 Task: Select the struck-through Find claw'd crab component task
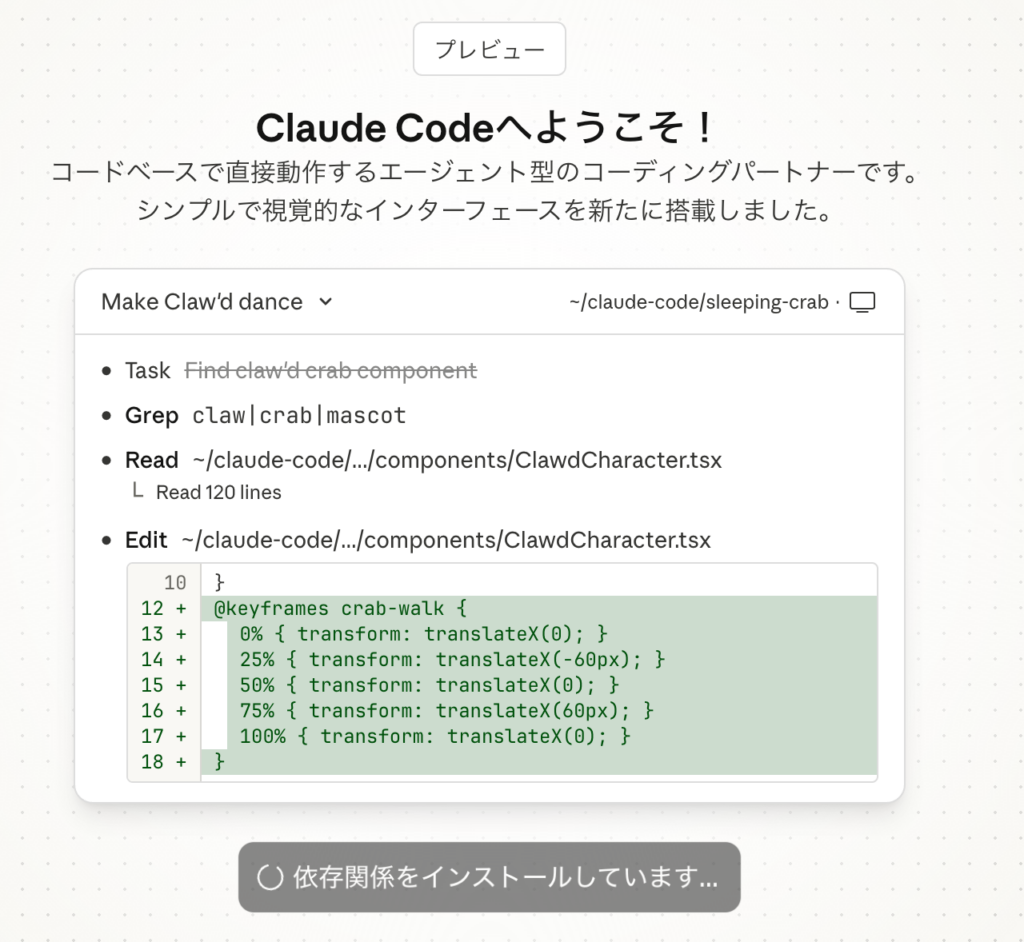point(331,371)
